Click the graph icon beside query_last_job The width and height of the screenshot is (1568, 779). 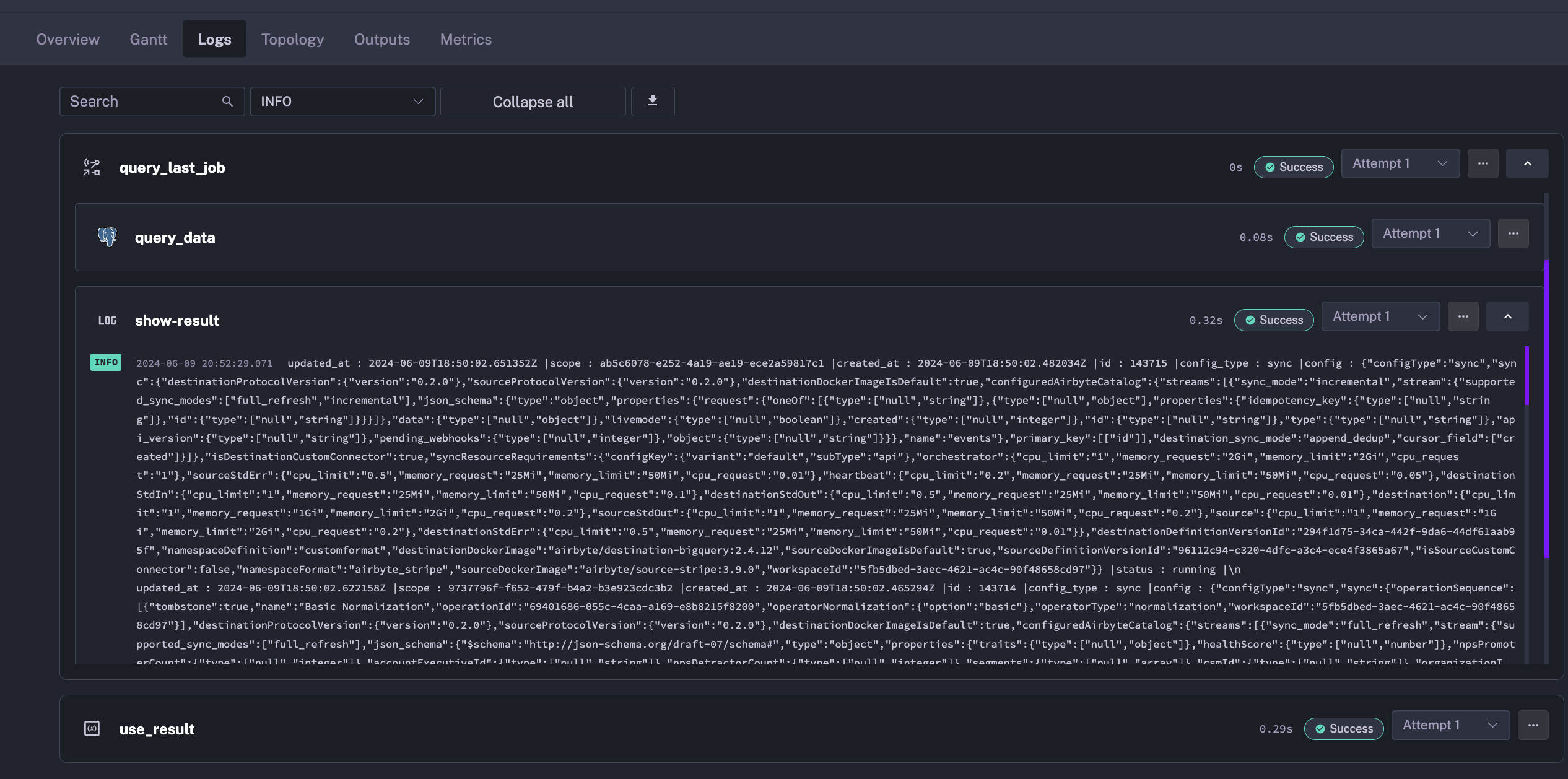point(92,167)
